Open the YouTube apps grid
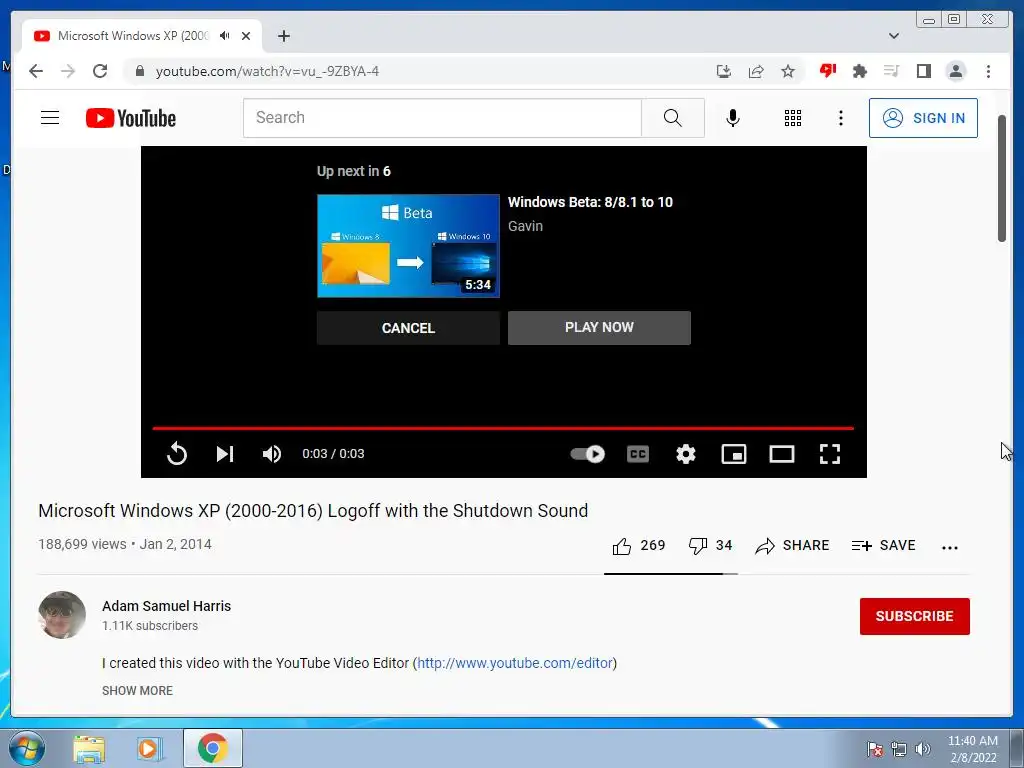The height and width of the screenshot is (768, 1024). click(x=793, y=118)
